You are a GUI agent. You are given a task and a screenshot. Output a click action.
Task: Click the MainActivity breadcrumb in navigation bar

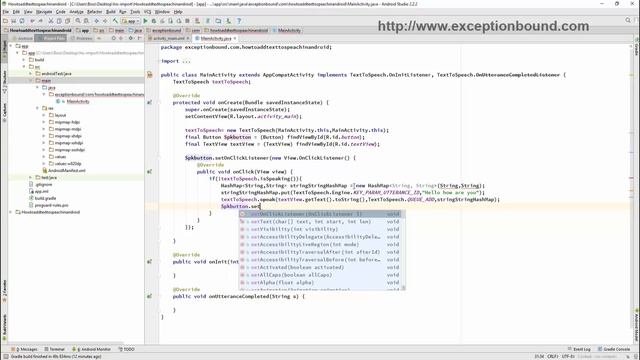click(x=288, y=30)
